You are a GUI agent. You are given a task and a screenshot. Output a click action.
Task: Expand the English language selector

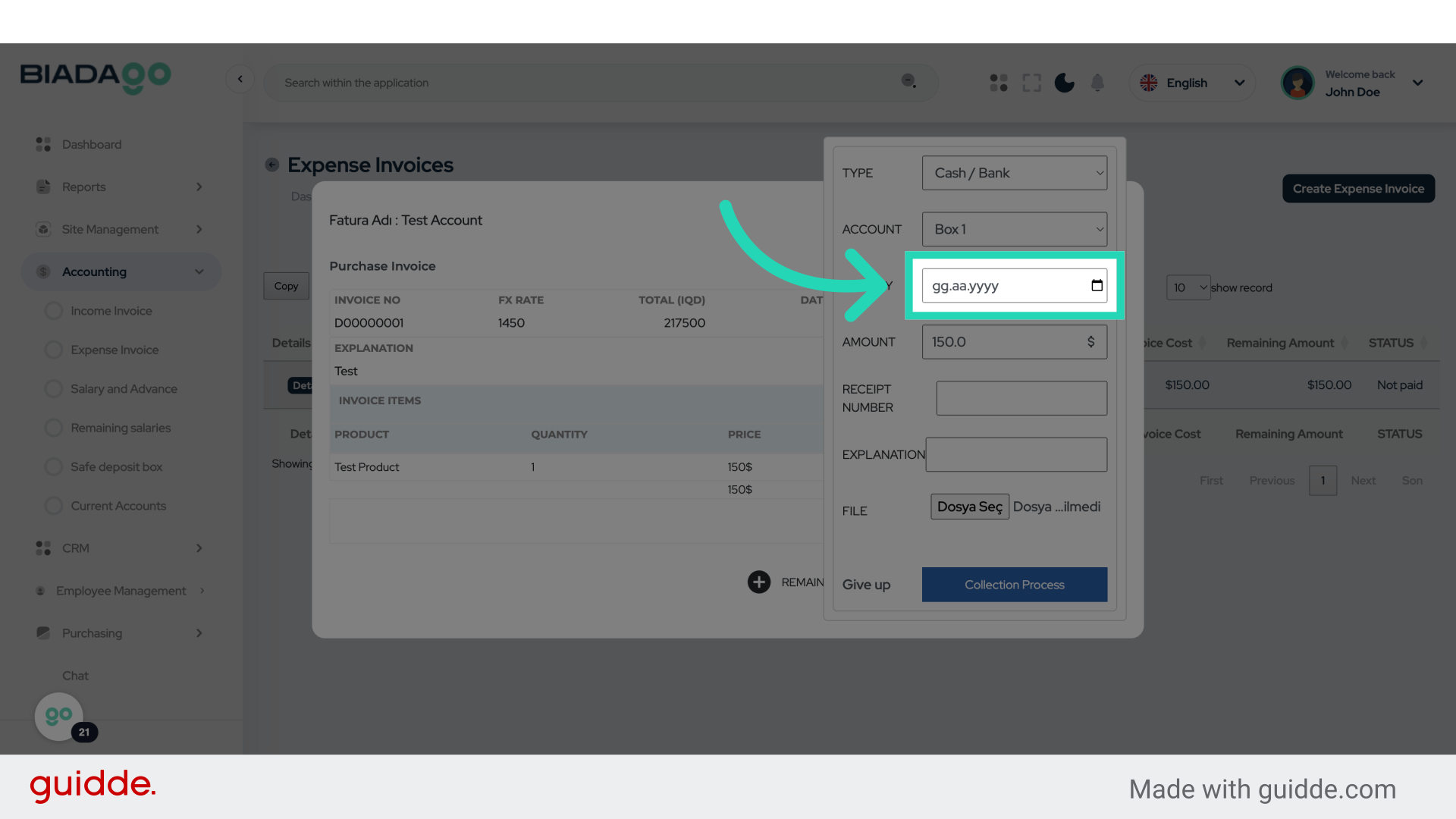pyautogui.click(x=1192, y=83)
